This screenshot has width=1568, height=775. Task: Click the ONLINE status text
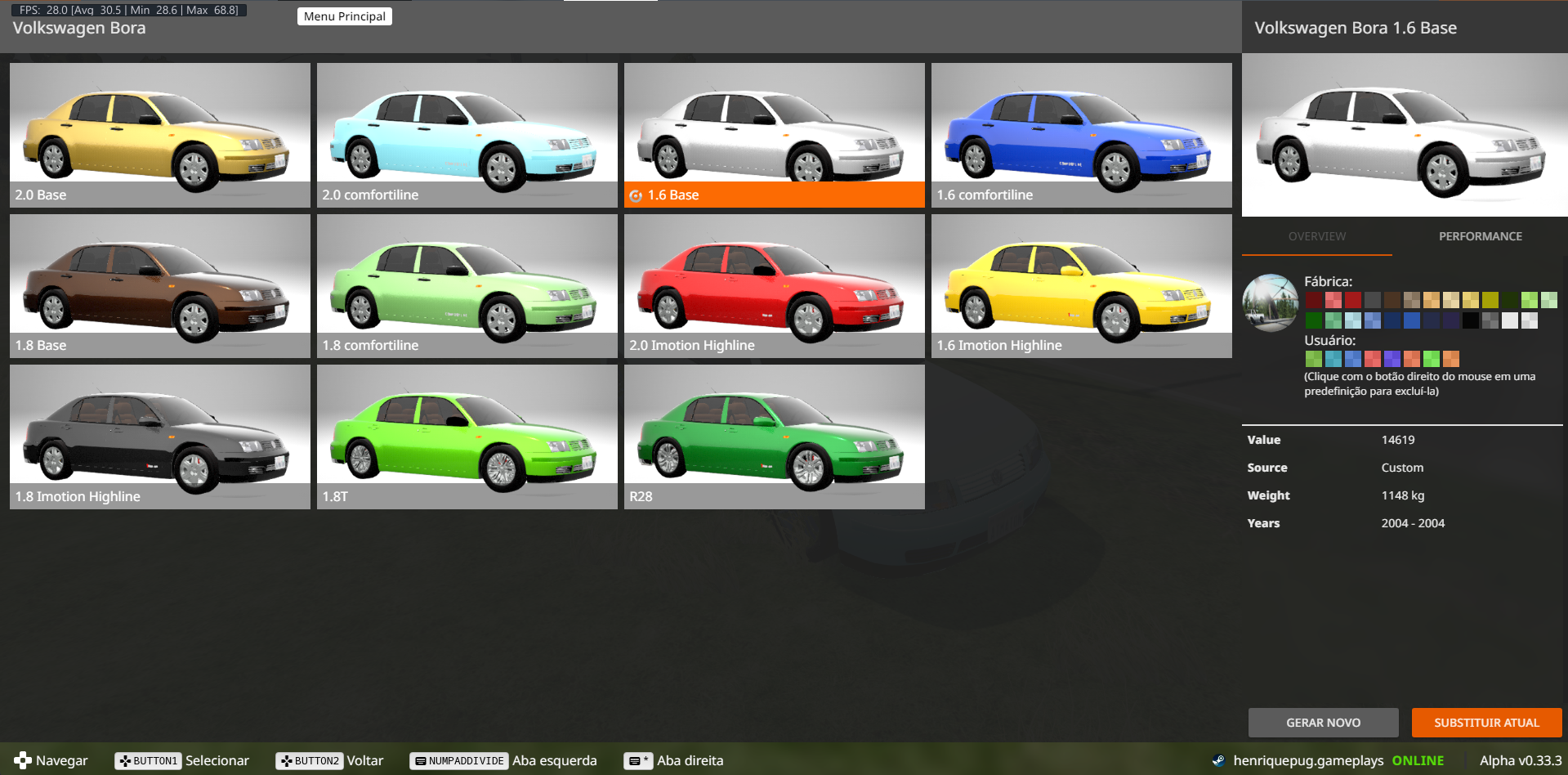1418,760
